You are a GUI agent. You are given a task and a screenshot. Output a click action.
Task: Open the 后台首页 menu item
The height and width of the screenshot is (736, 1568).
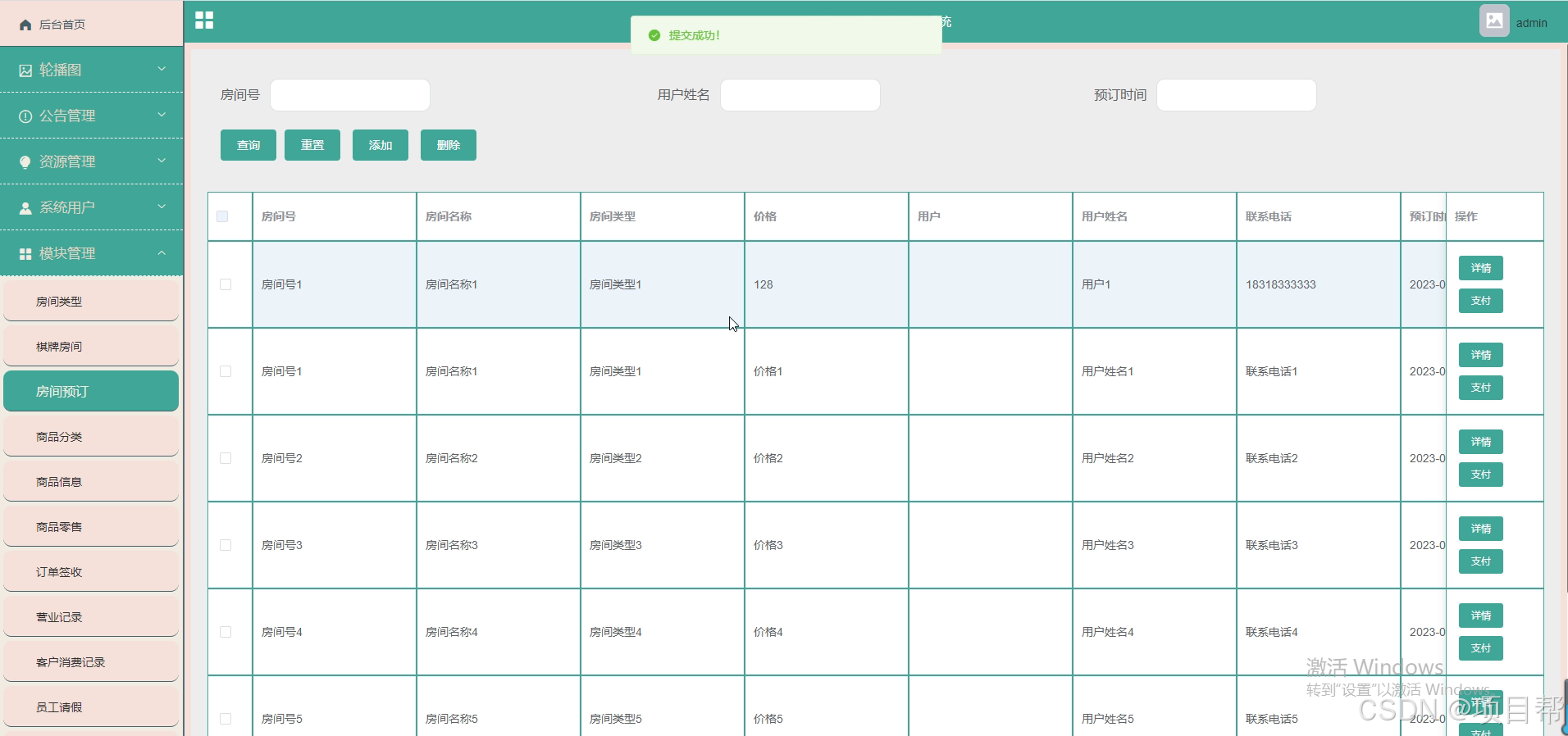(x=91, y=25)
